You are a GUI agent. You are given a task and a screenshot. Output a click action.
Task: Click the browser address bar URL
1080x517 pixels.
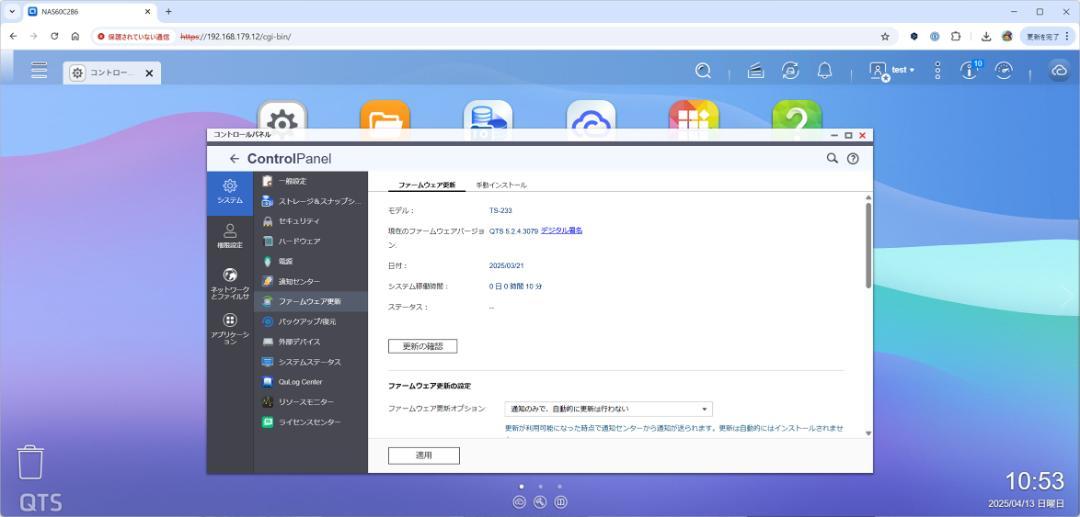(236, 36)
